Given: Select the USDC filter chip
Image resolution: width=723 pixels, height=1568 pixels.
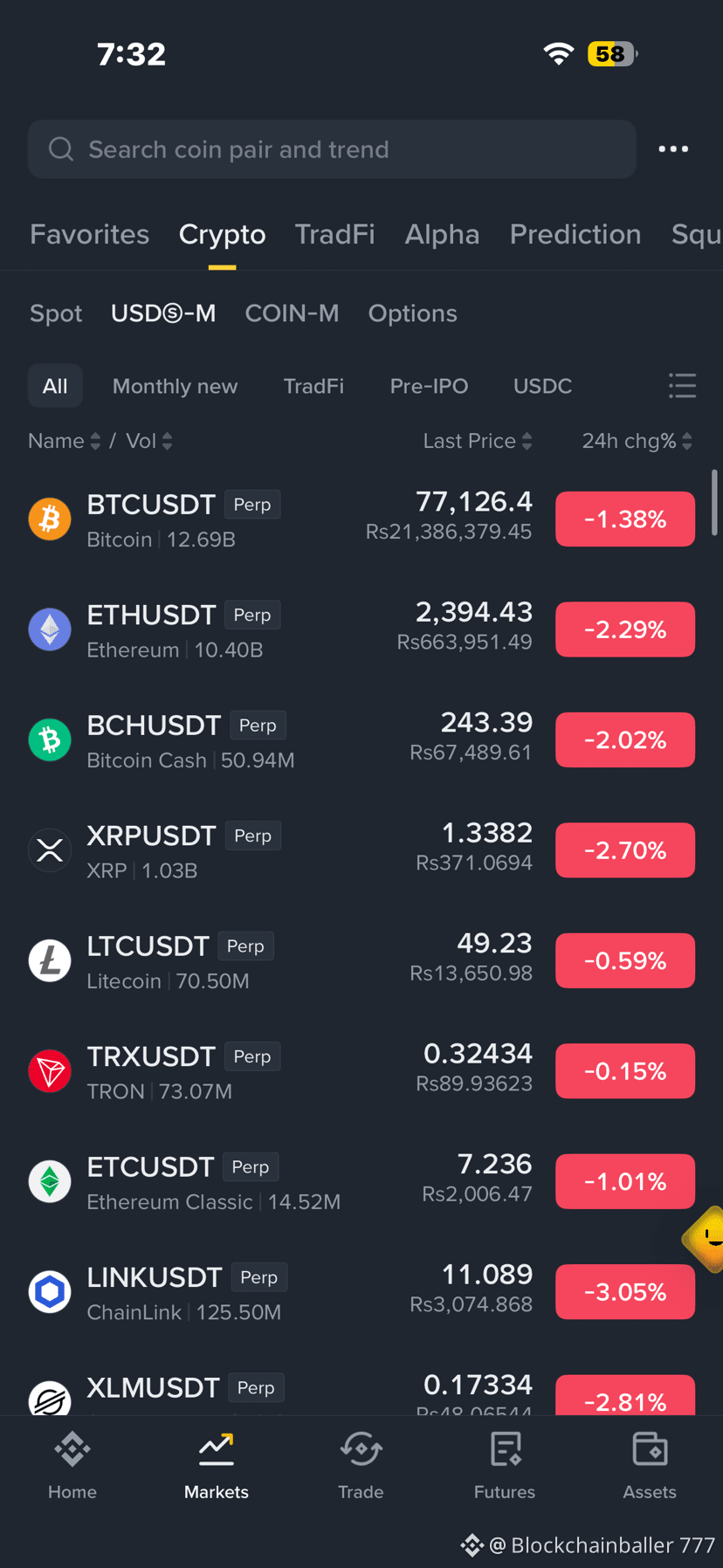Looking at the screenshot, I should pos(542,386).
